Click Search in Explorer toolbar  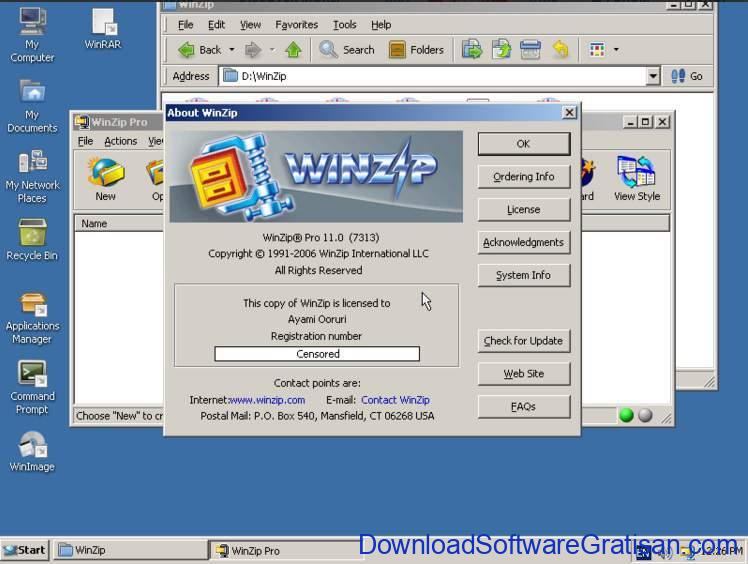347,50
